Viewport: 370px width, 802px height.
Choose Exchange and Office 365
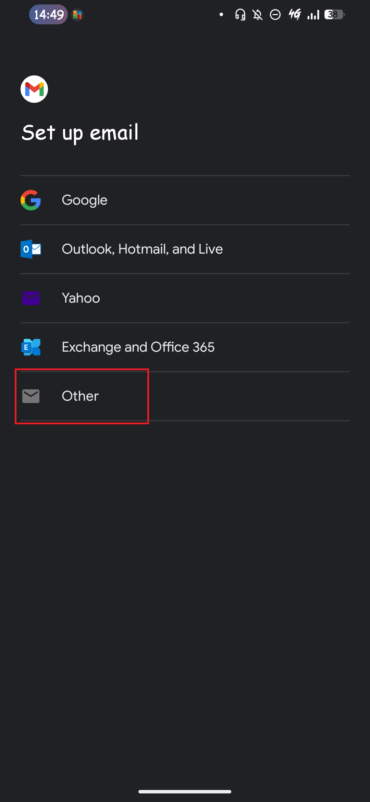pyautogui.click(x=185, y=347)
